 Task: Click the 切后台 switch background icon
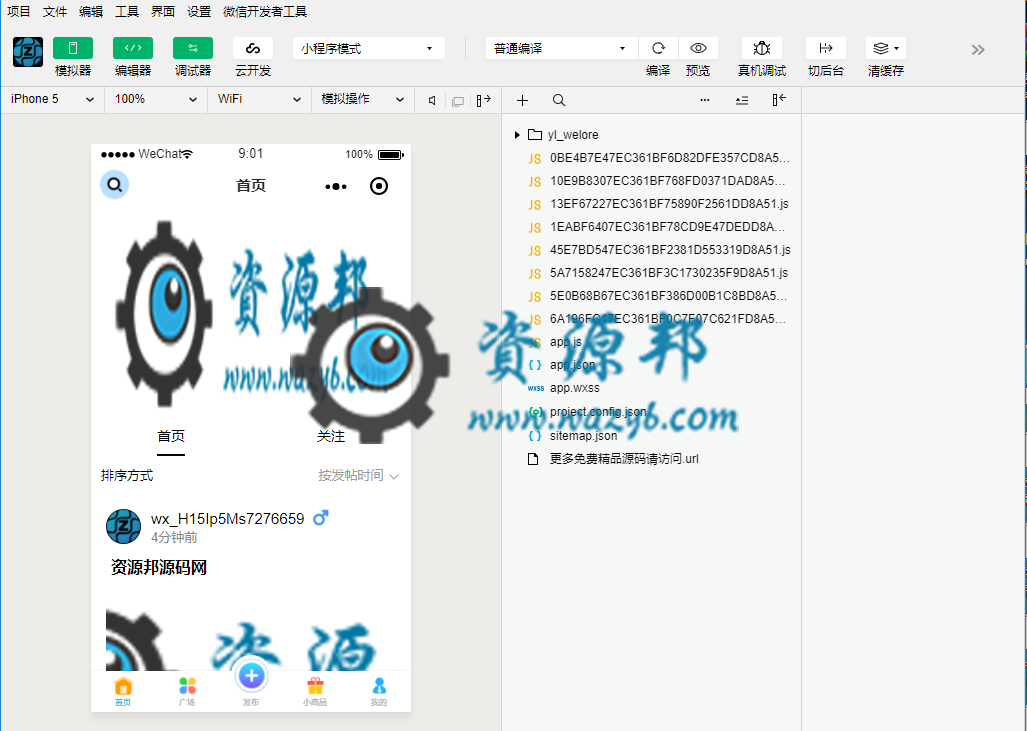click(x=826, y=48)
